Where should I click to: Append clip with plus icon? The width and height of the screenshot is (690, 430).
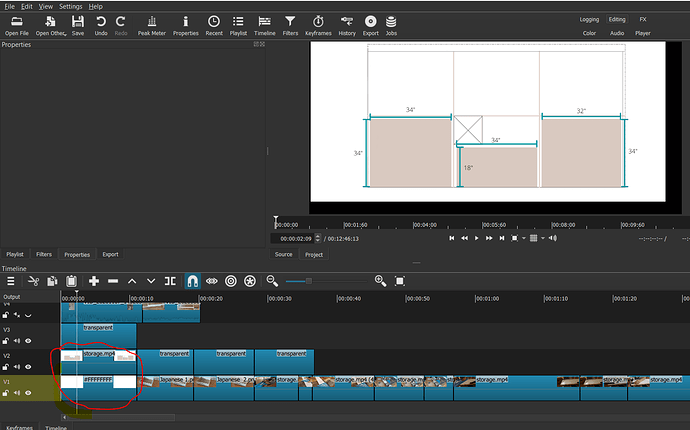[x=94, y=281]
